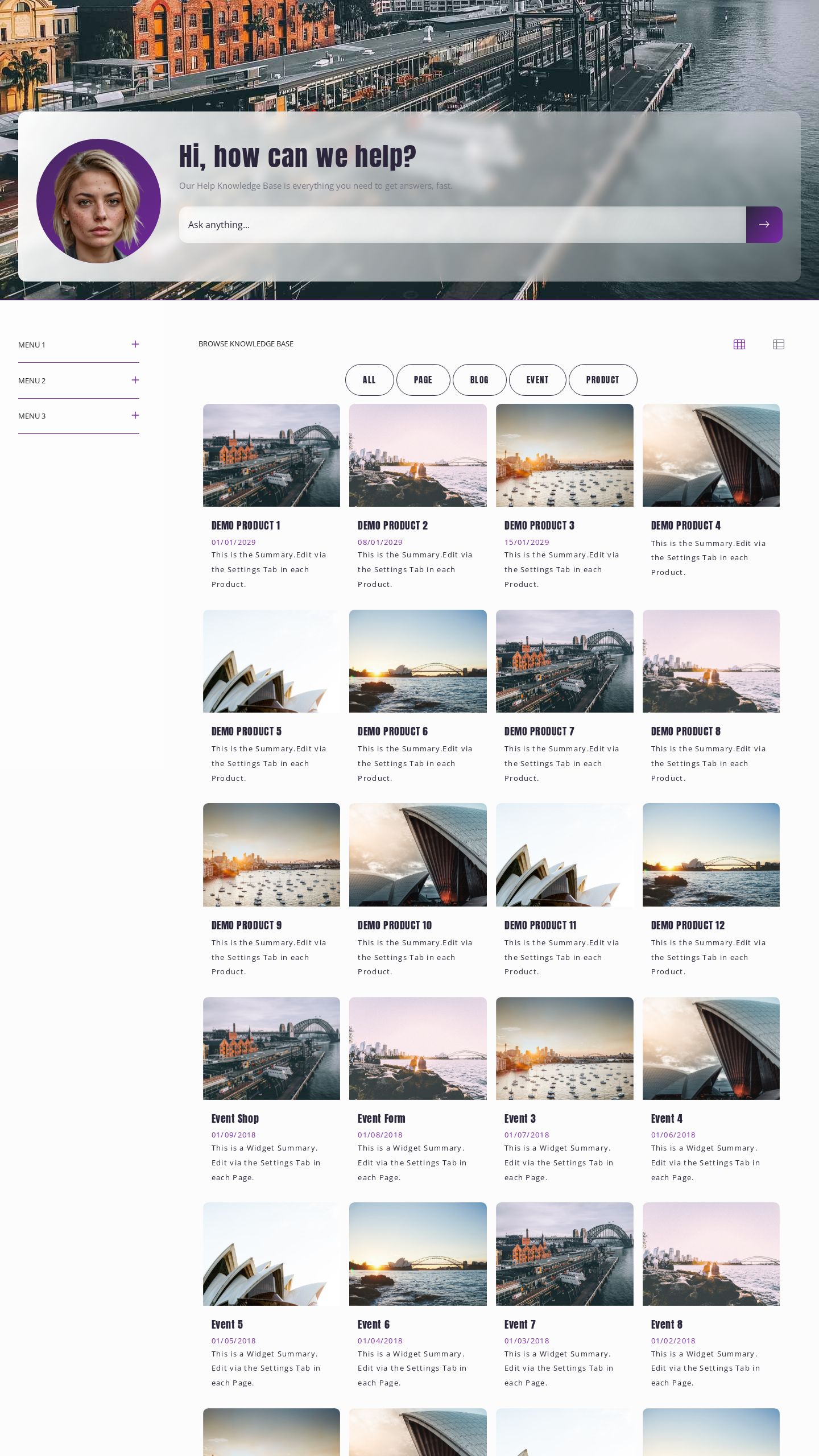Viewport: 819px width, 1456px height.
Task: Expand Menu 3 with plus icon
Action: pyautogui.click(x=135, y=415)
